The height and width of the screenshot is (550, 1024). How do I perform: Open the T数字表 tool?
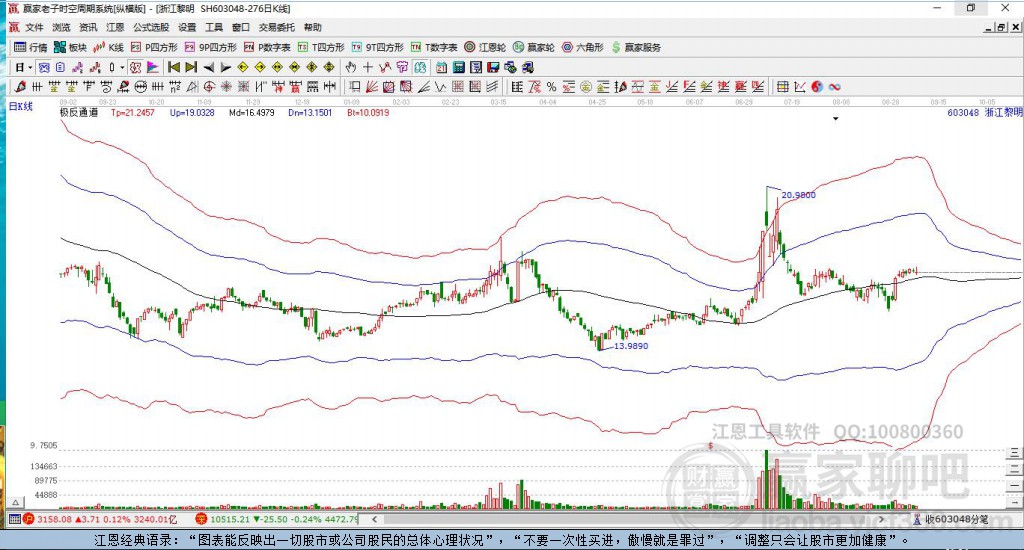click(434, 47)
